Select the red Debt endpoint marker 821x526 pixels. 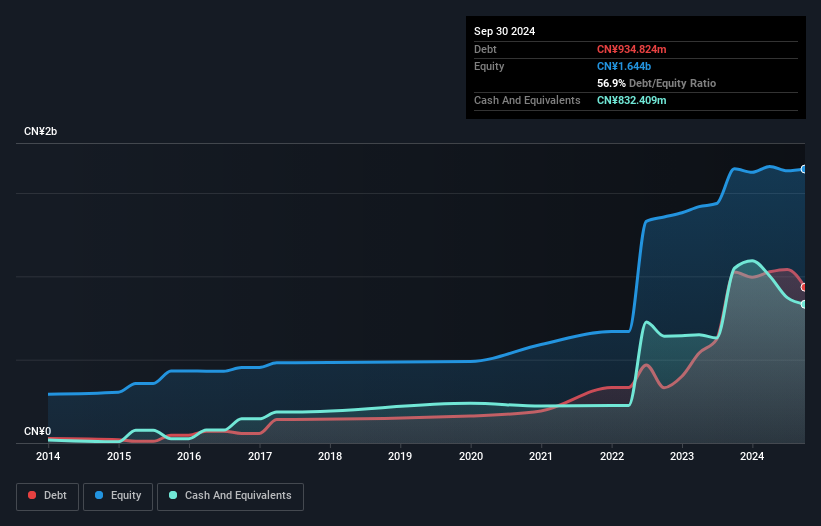804,287
